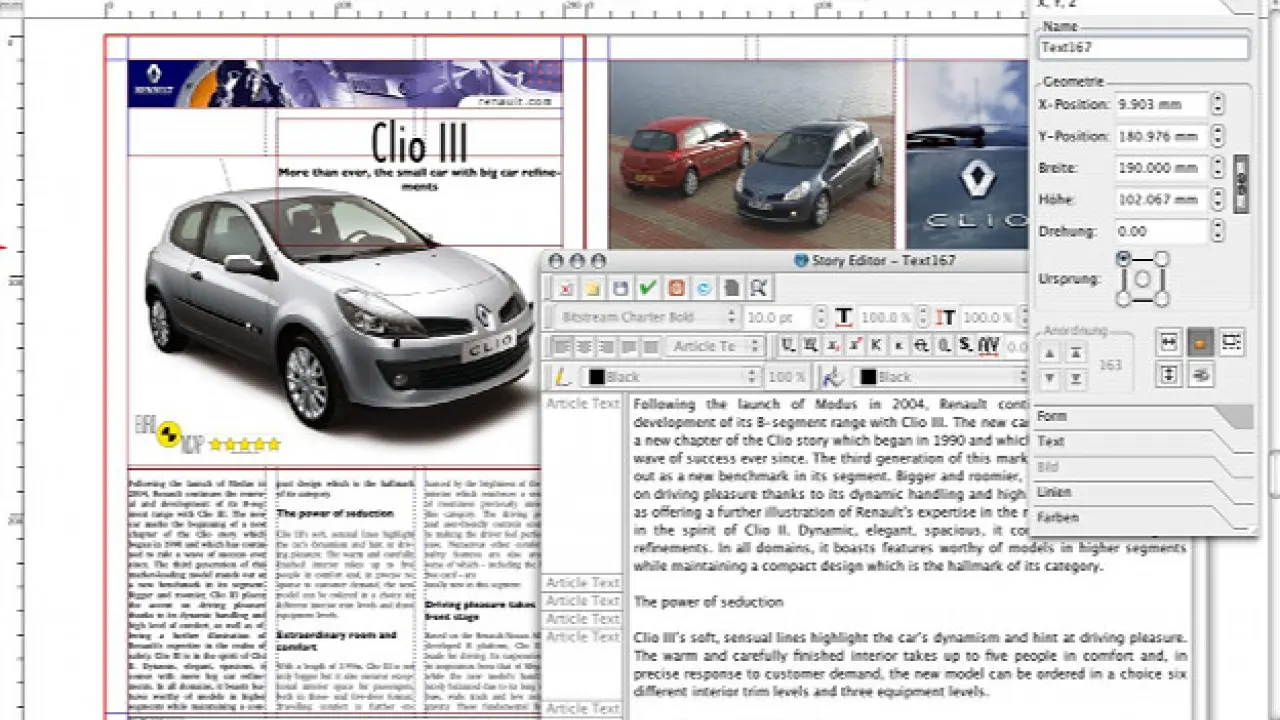Click the underline text style icon
This screenshot has height=720, width=1280.
(x=788, y=346)
